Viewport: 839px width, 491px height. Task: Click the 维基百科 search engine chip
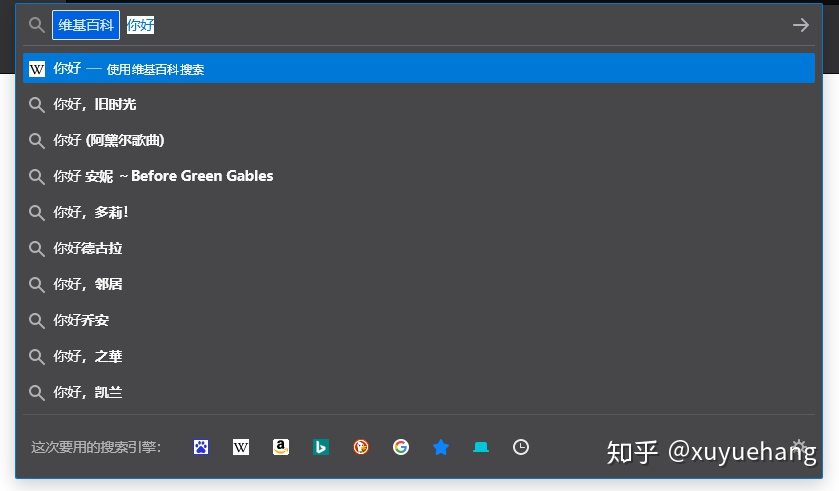86,25
